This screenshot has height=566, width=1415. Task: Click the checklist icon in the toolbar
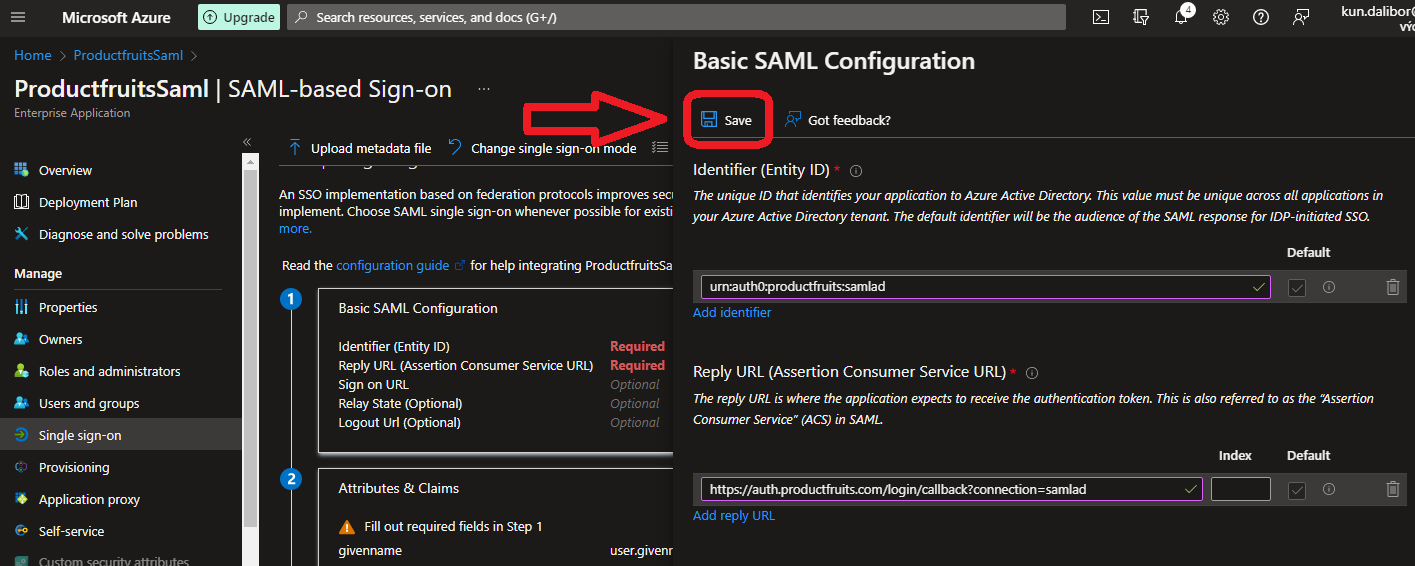click(660, 148)
